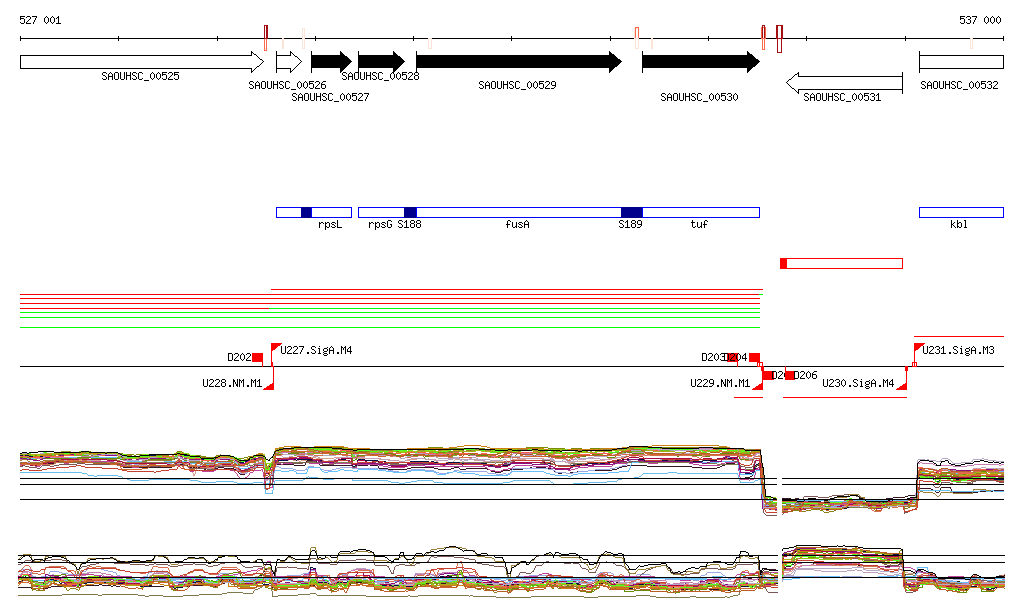Click end coordinate 537 000
The height and width of the screenshot is (611, 1024).
pos(980,20)
